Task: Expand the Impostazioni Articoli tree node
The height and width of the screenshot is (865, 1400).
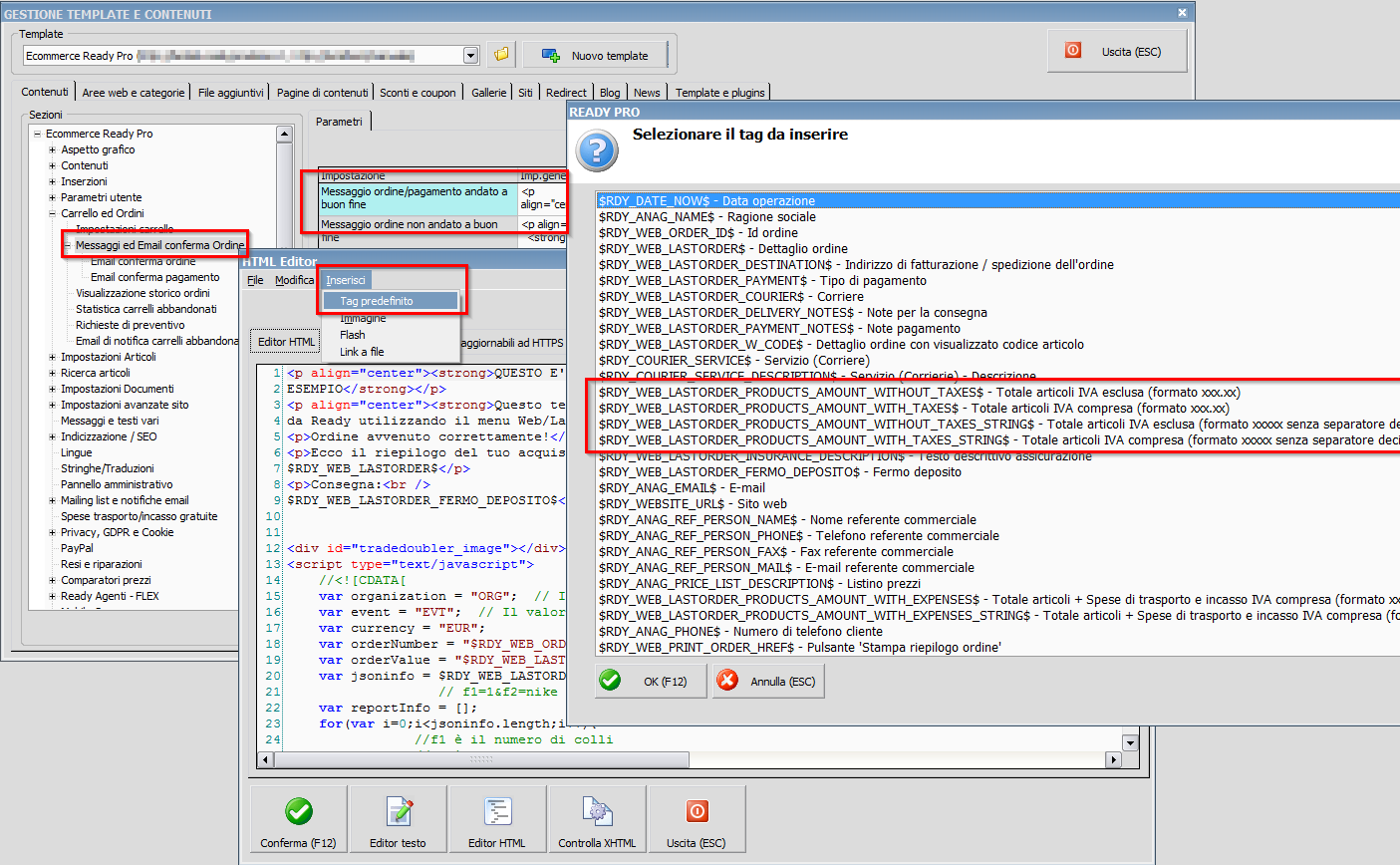Action: 53,358
